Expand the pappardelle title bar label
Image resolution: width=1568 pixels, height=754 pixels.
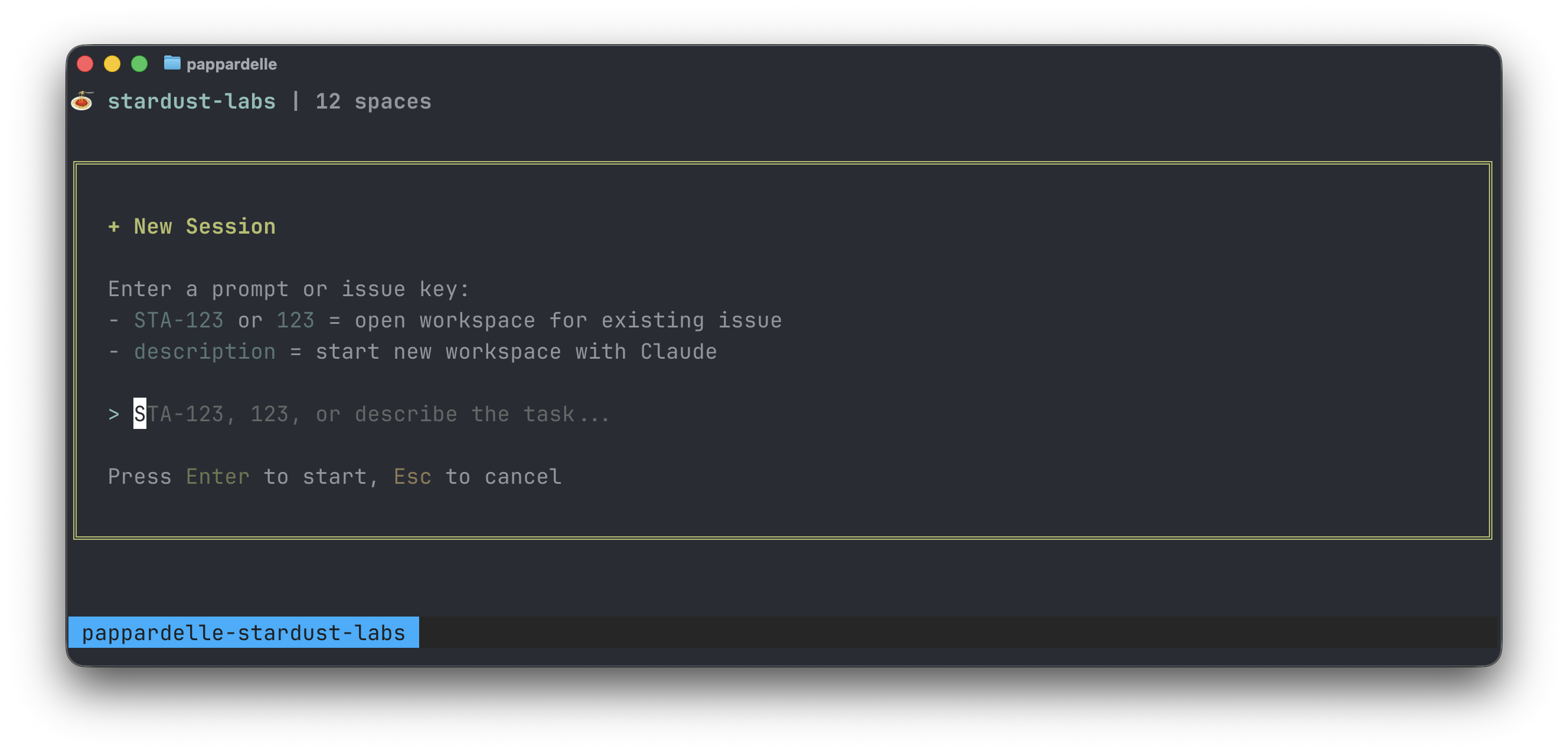(233, 63)
